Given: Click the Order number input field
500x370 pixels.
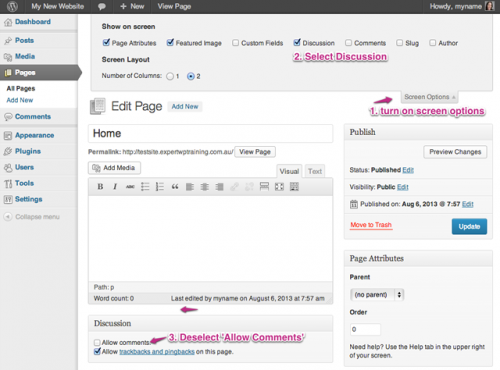Looking at the screenshot, I should 365,329.
